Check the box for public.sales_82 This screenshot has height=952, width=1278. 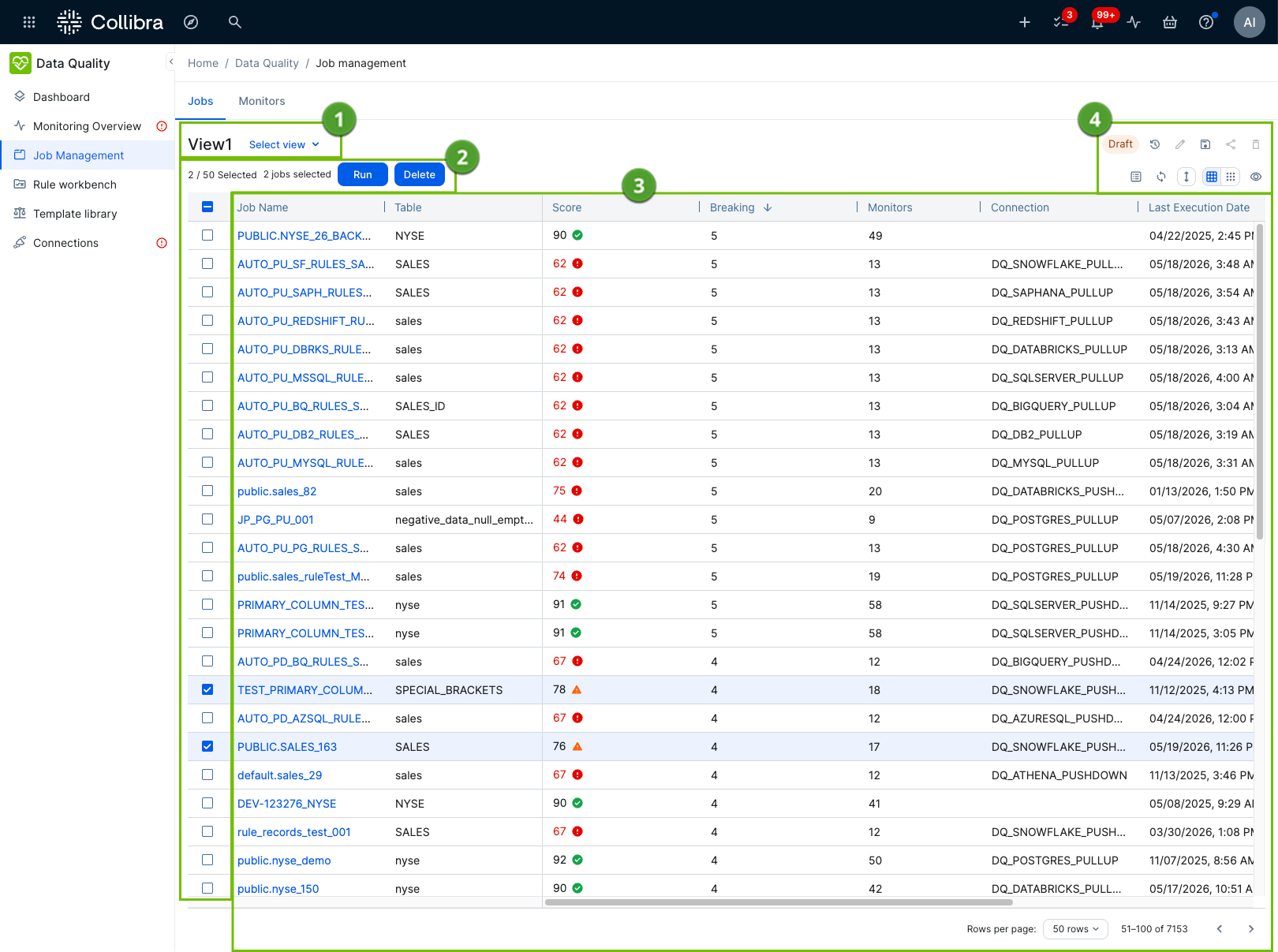[x=207, y=491]
